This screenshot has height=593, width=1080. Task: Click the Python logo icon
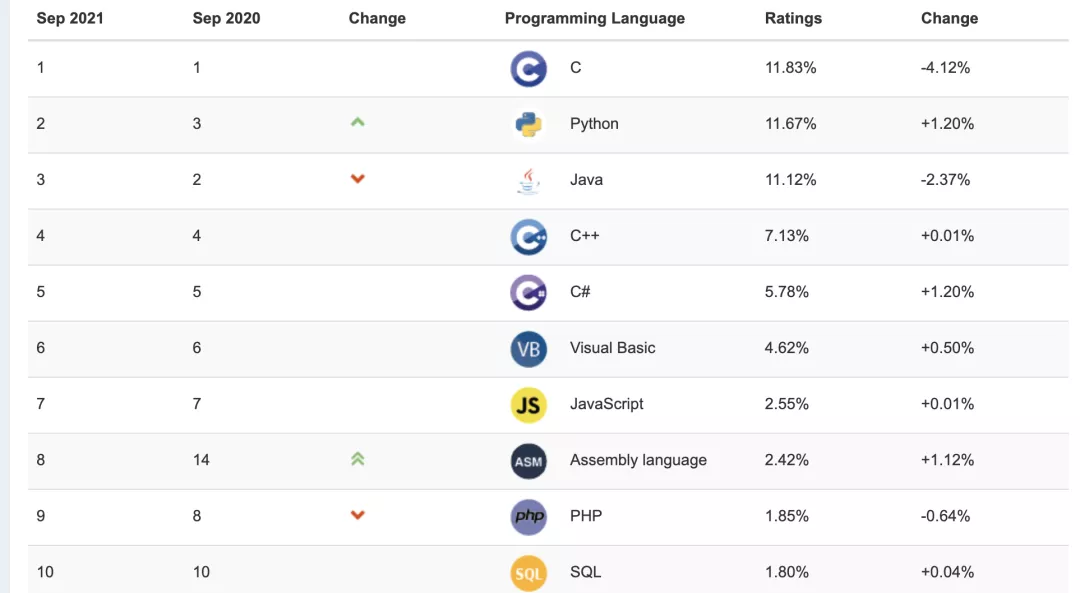tap(528, 124)
